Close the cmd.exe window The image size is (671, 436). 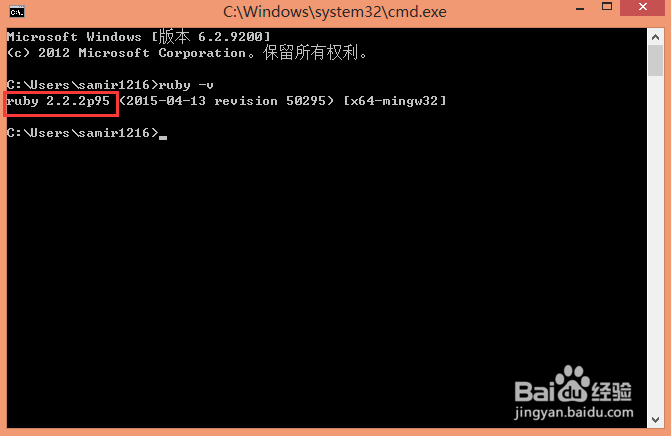pos(642,8)
